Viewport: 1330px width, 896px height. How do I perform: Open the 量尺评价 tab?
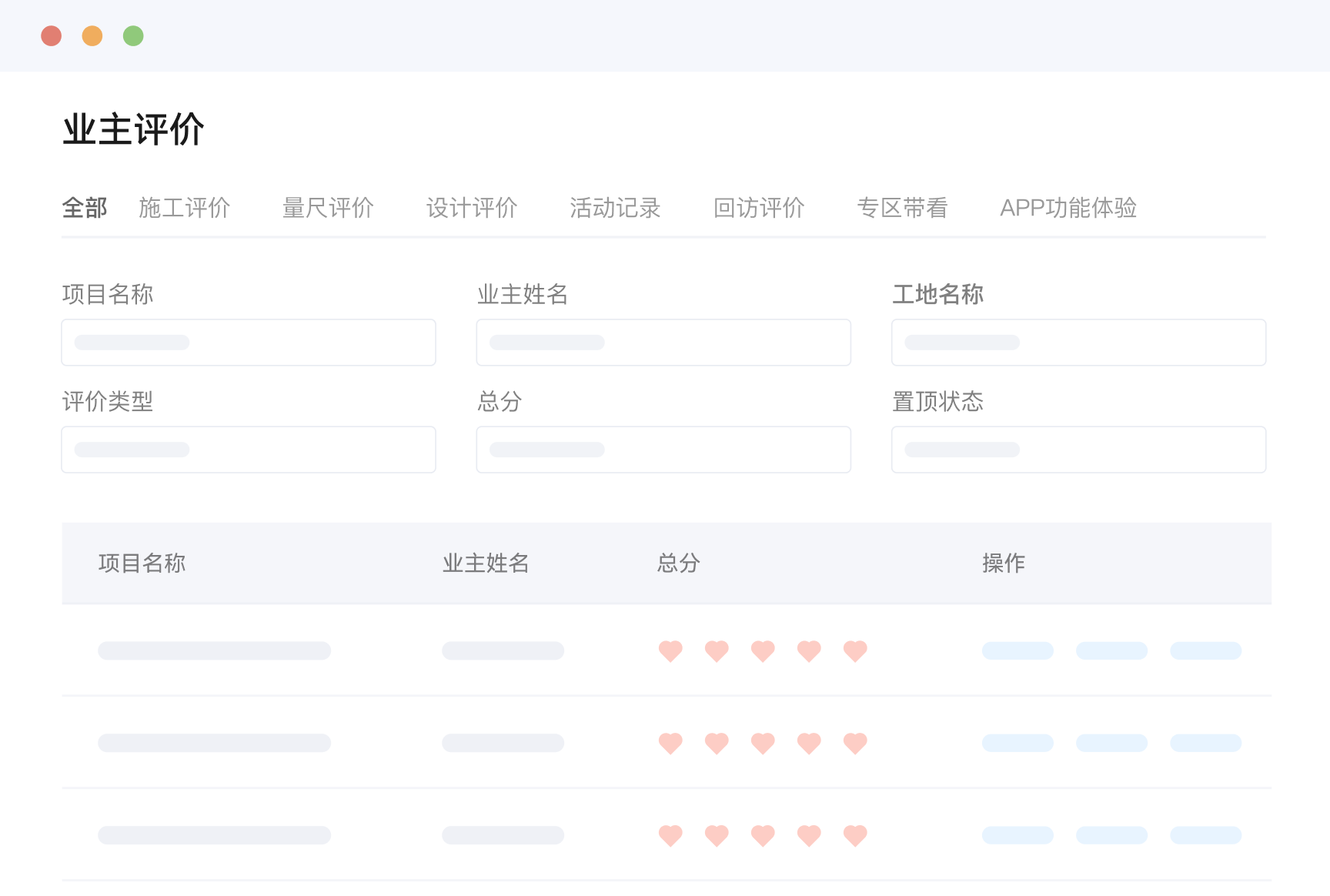click(x=328, y=208)
